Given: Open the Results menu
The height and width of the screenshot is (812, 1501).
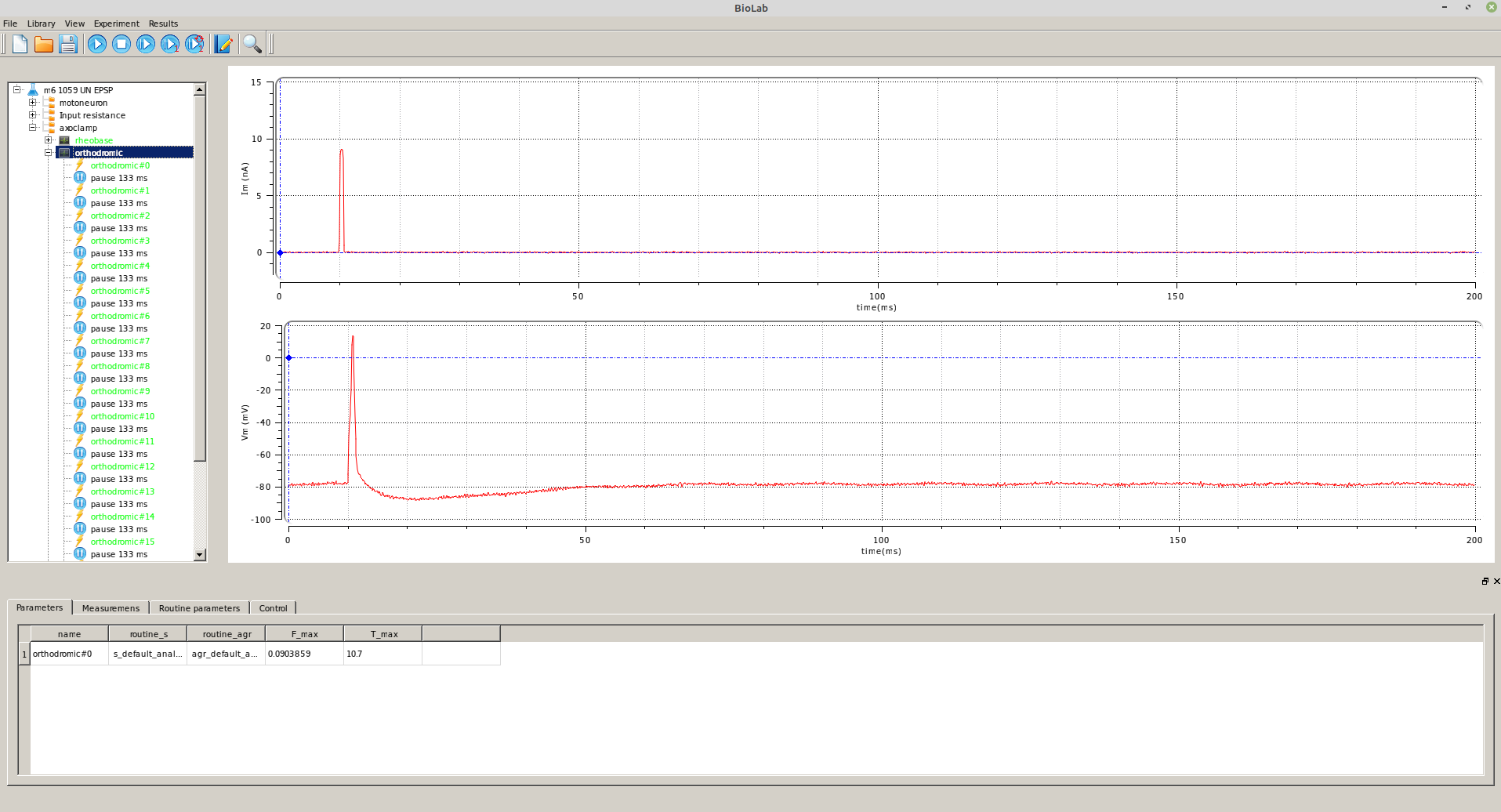Looking at the screenshot, I should (x=163, y=24).
